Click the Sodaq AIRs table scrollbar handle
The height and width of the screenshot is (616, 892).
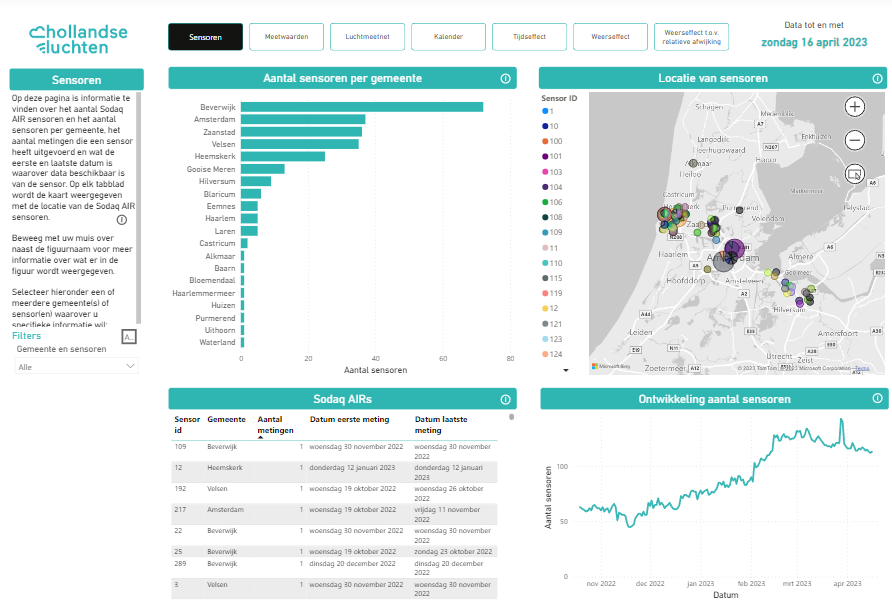(x=511, y=417)
